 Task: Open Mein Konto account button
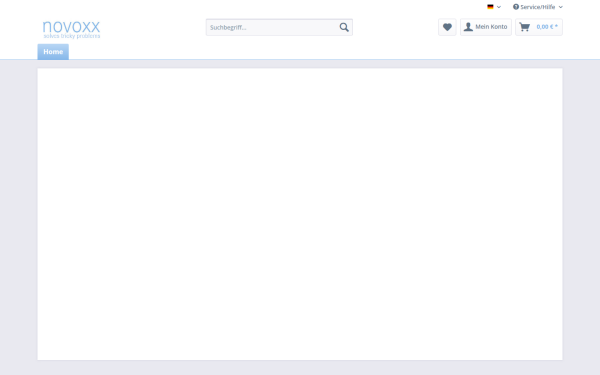pyautogui.click(x=486, y=27)
